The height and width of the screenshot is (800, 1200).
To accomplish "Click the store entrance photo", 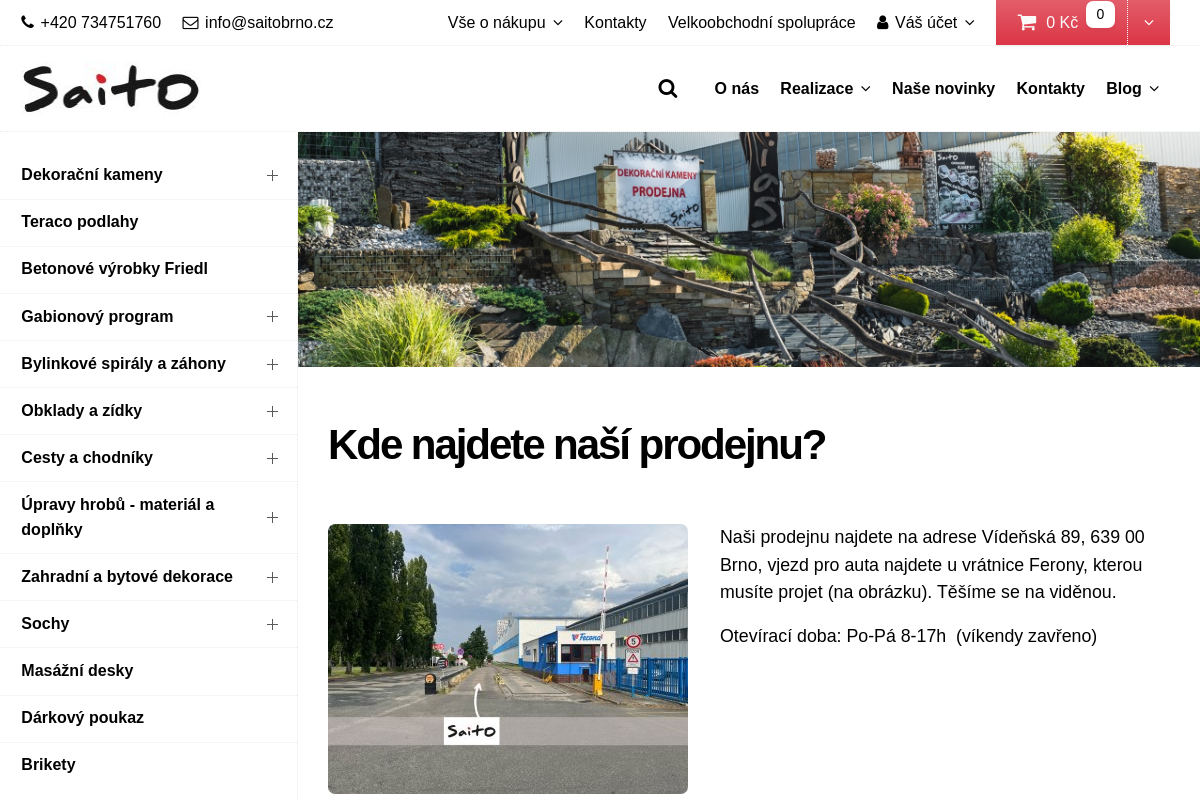I will pyautogui.click(x=508, y=658).
